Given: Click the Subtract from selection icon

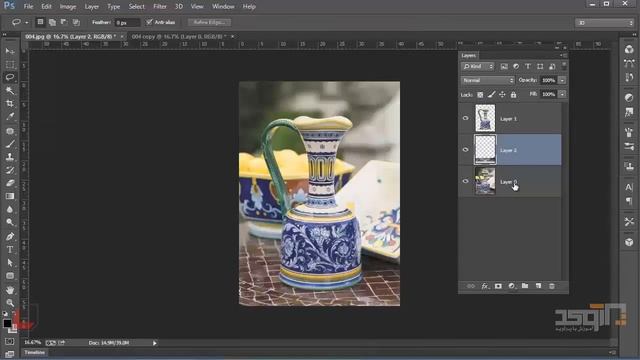Looking at the screenshot, I should [x=64, y=22].
